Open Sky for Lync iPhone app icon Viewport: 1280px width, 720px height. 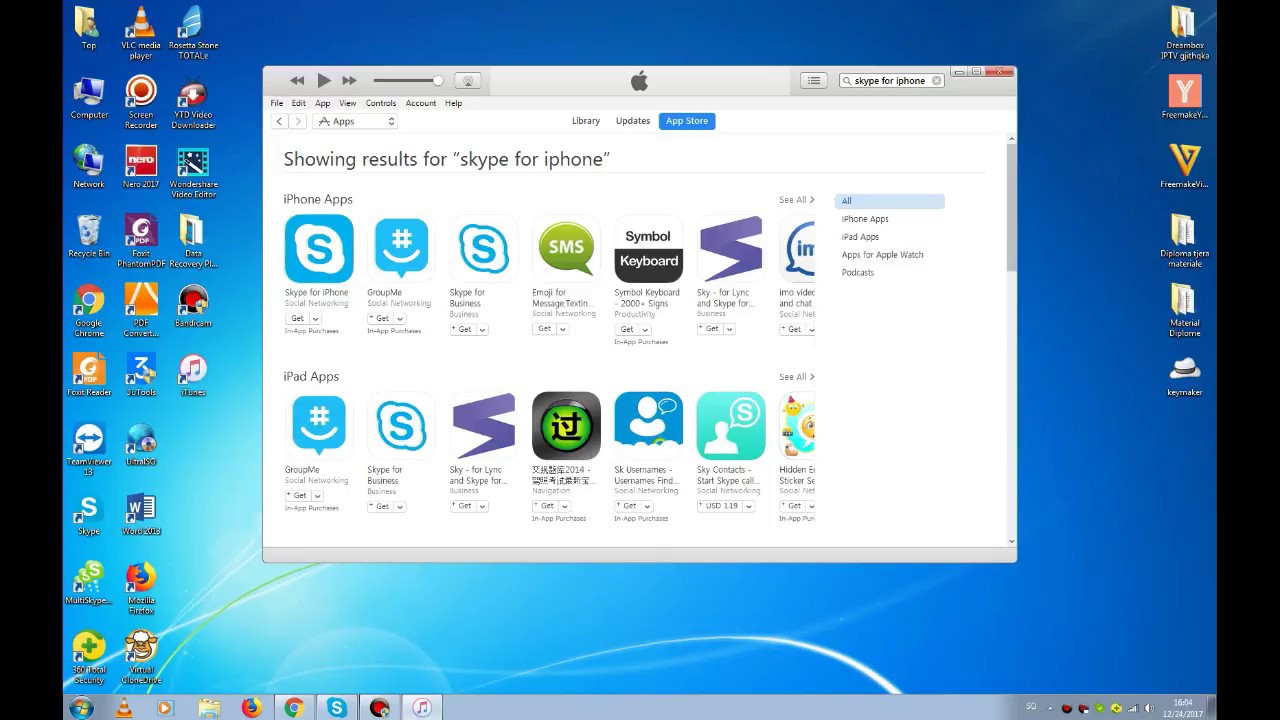[730, 249]
